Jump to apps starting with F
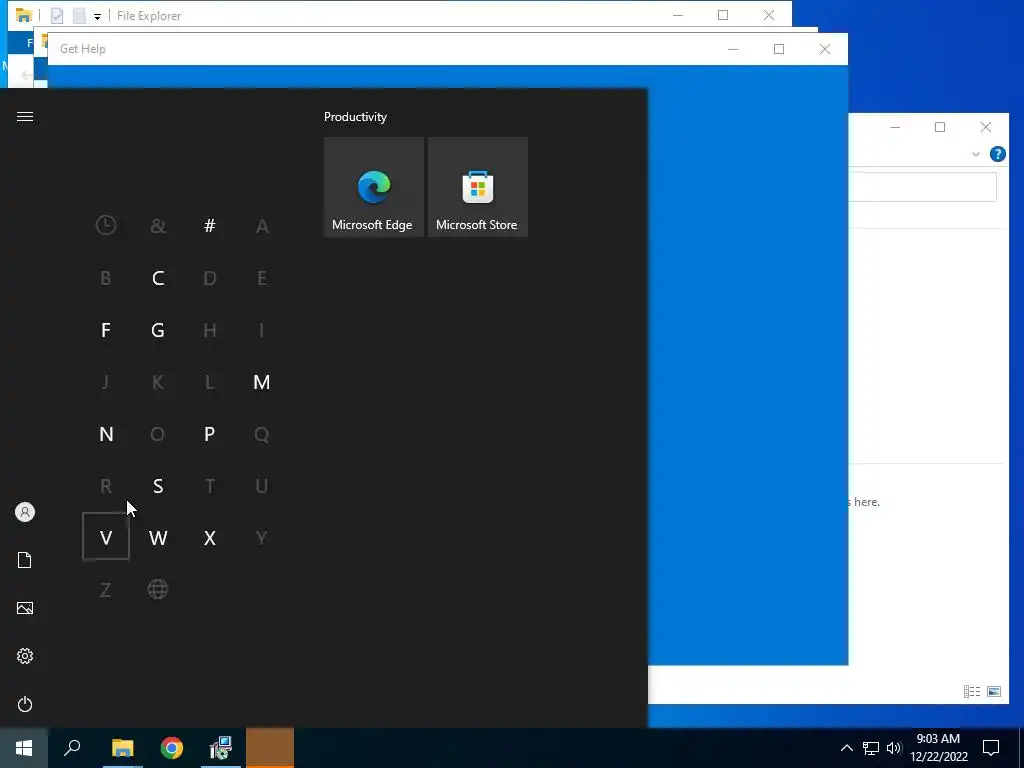Image resolution: width=1024 pixels, height=768 pixels. pyautogui.click(x=106, y=330)
